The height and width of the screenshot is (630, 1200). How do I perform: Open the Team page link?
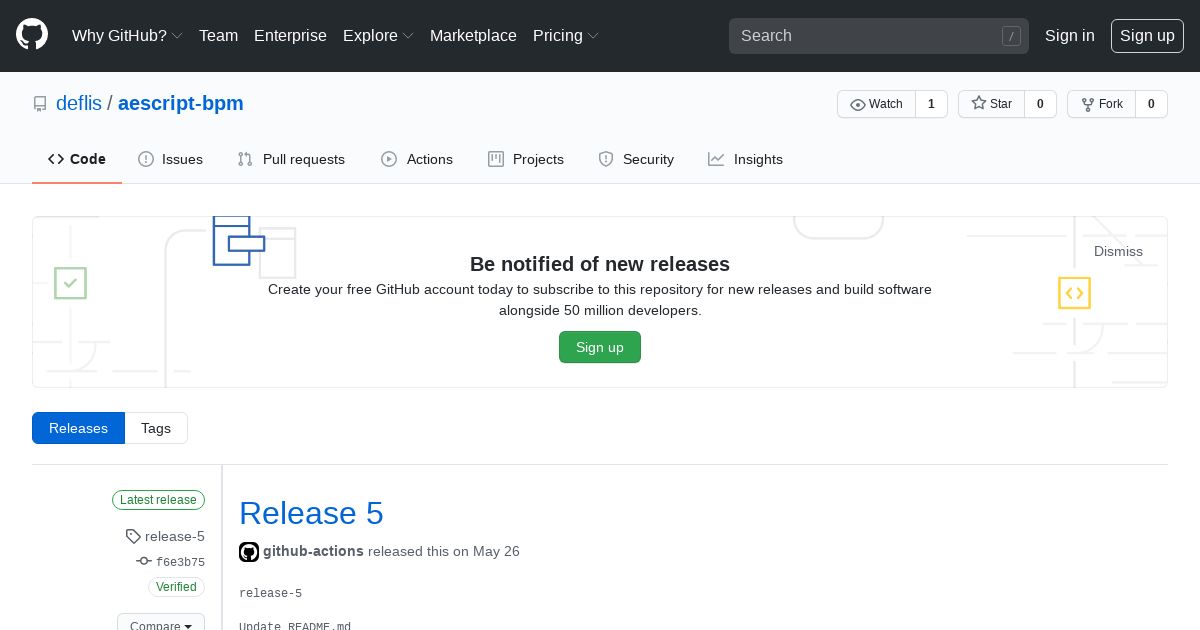(218, 35)
